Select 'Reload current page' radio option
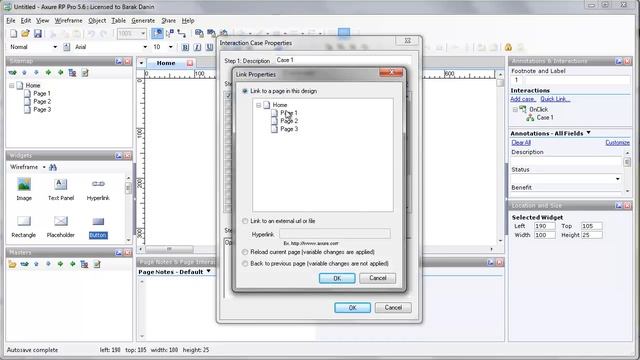This screenshot has height=360, width=640. (x=245, y=252)
